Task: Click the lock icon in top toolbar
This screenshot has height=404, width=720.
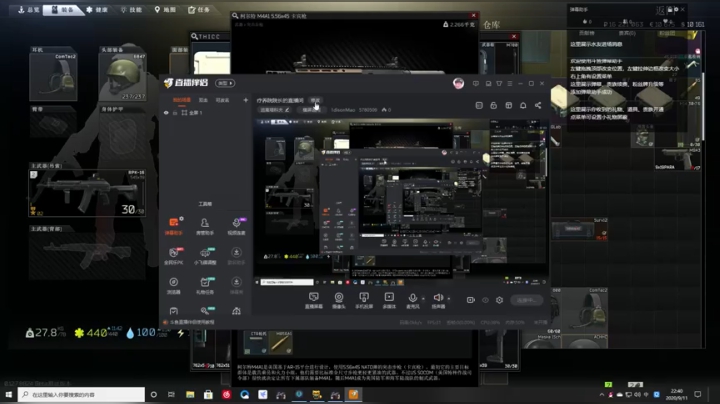Action: [494, 106]
